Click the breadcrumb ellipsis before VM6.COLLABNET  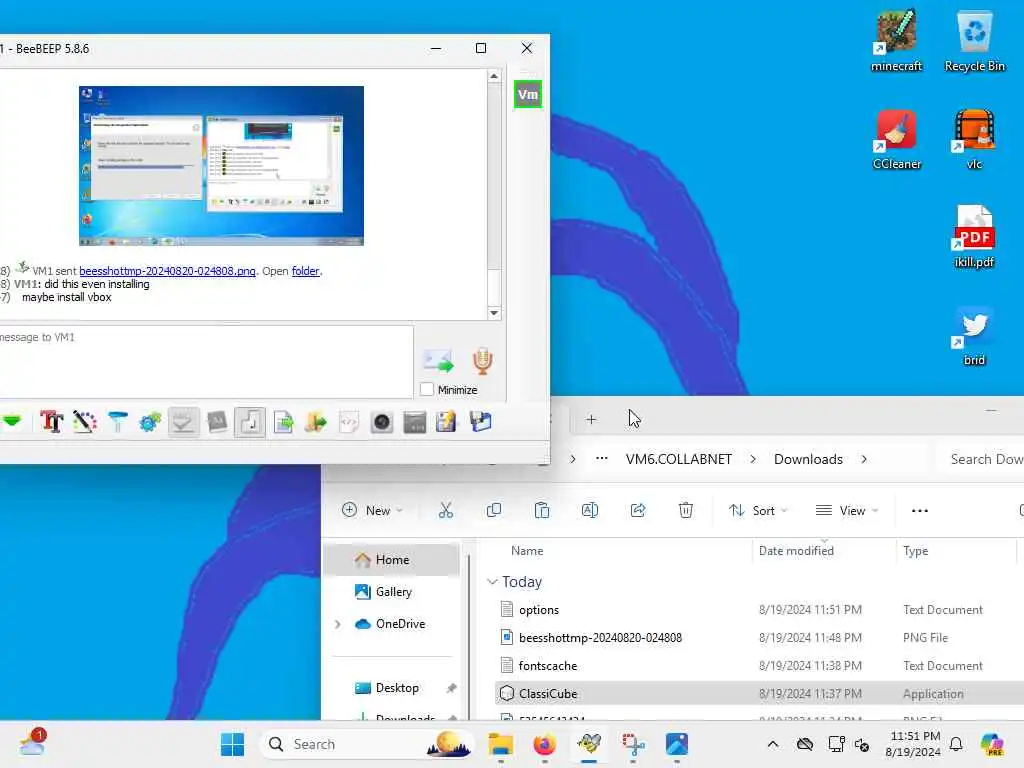point(601,459)
